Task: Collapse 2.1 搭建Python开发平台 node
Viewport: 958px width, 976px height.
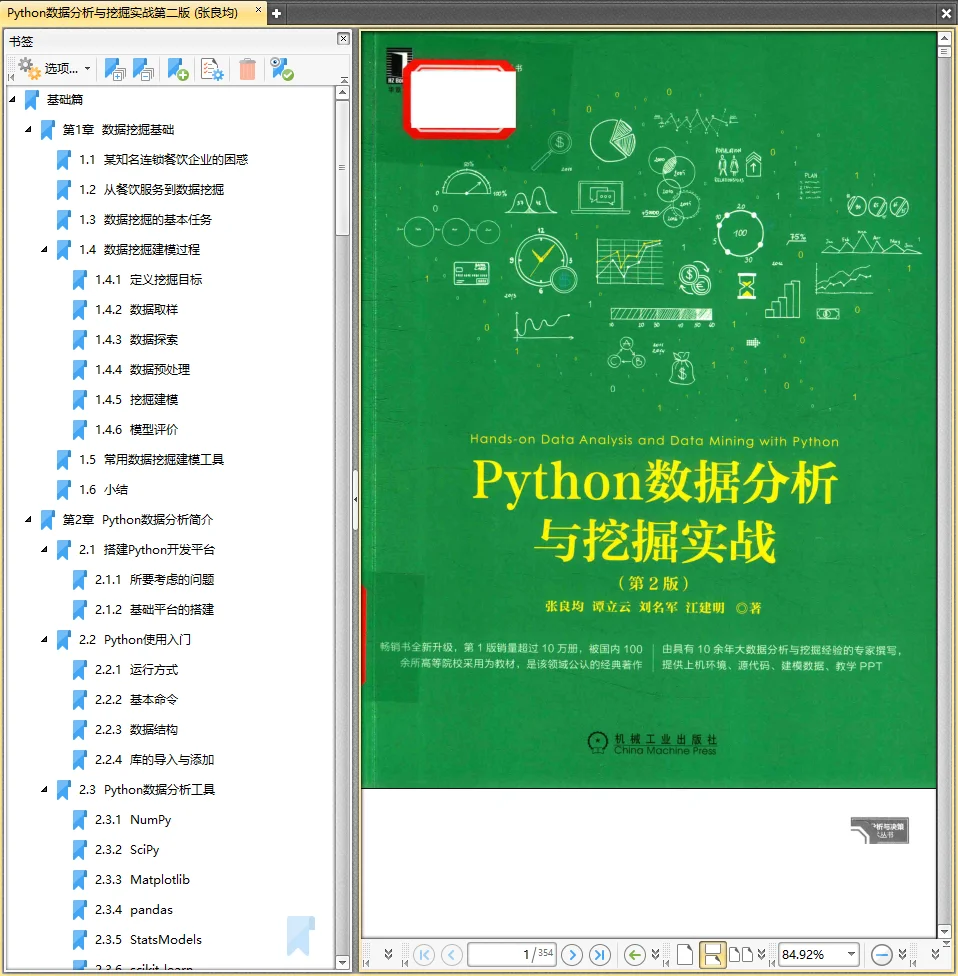Action: (44, 550)
